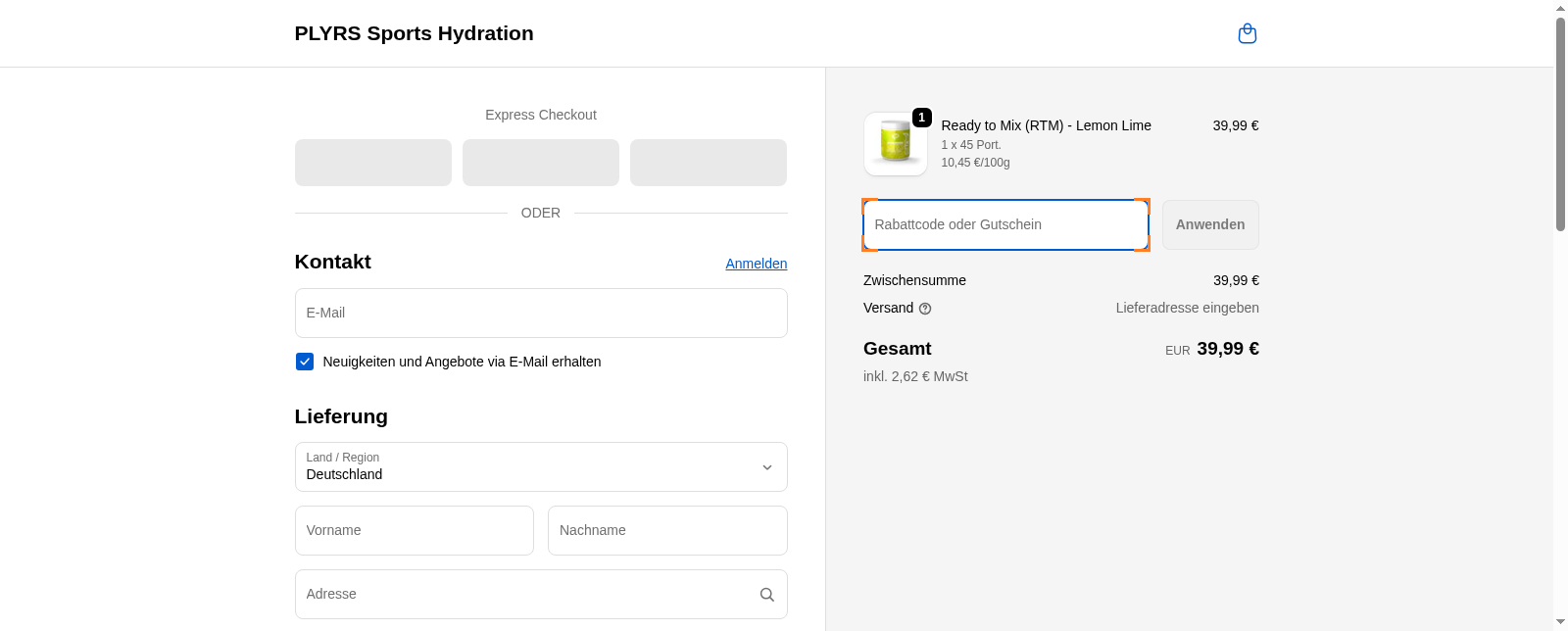1568x631 pixels.
Task: Click the scrollbar down arrow
Action: (1560, 622)
